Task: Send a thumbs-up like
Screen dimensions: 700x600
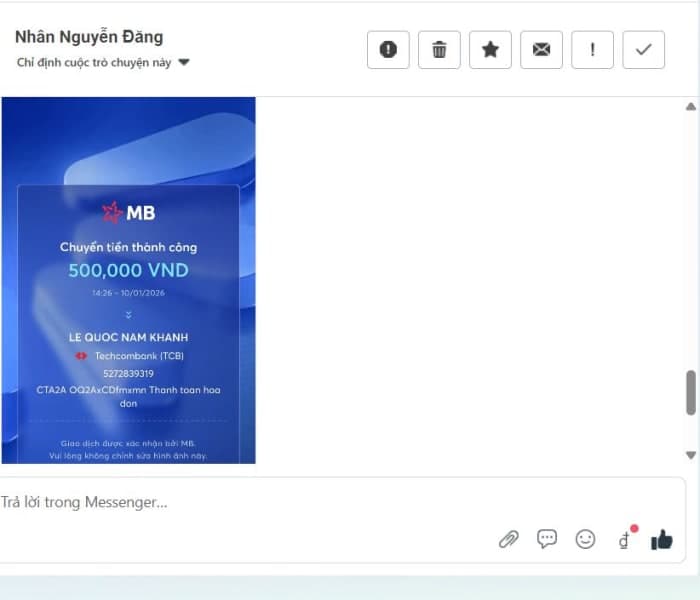Action: pyautogui.click(x=662, y=540)
